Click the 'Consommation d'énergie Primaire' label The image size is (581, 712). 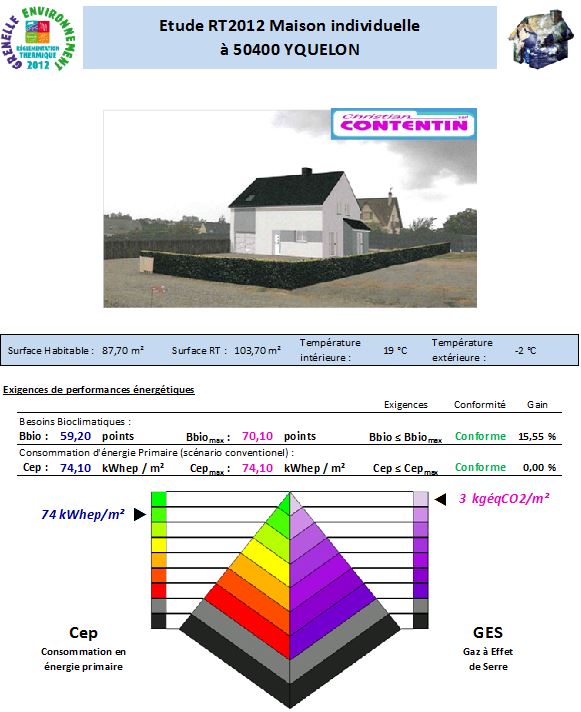click(157, 453)
